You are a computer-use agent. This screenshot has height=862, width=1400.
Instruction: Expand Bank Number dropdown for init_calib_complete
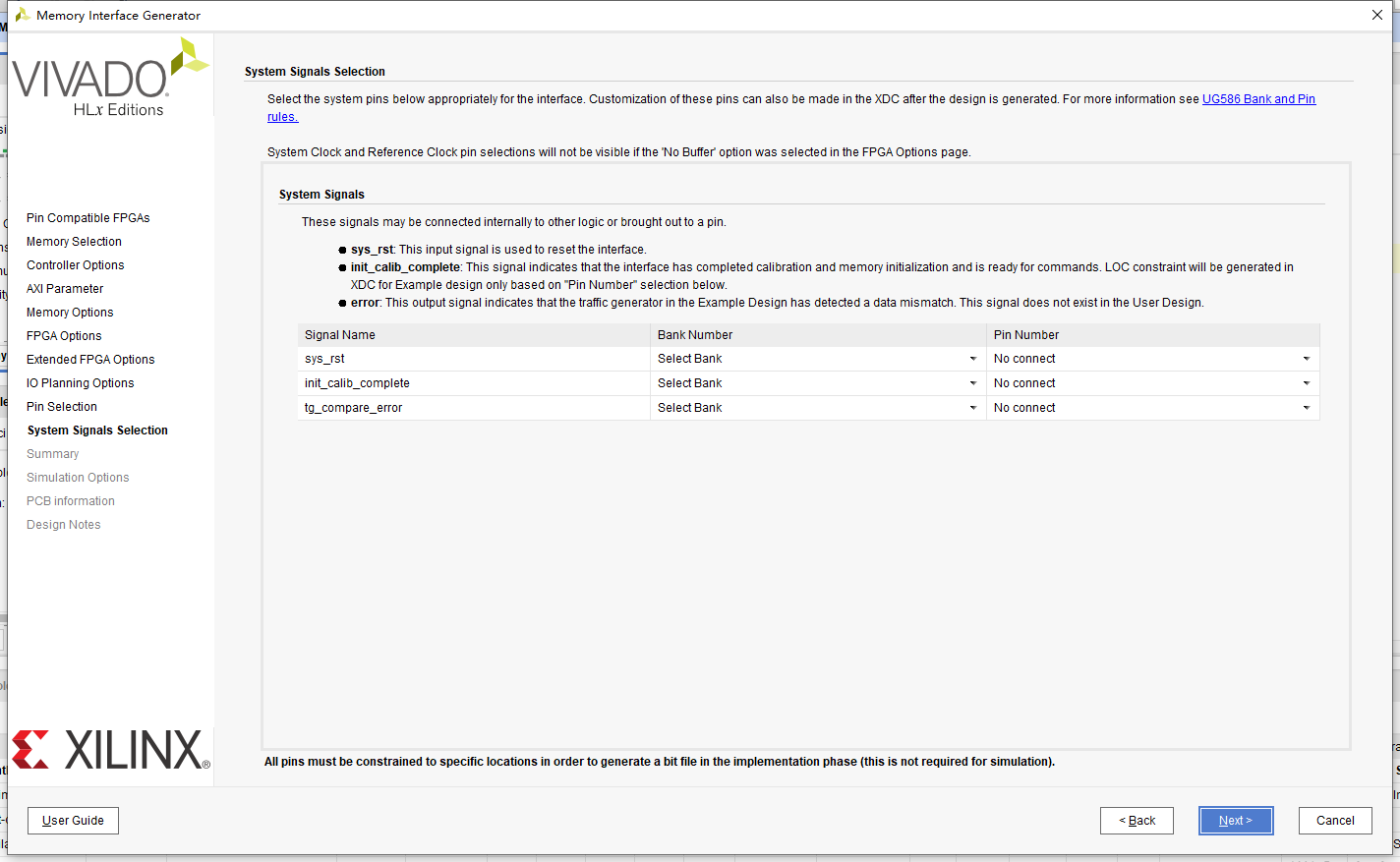(x=818, y=383)
